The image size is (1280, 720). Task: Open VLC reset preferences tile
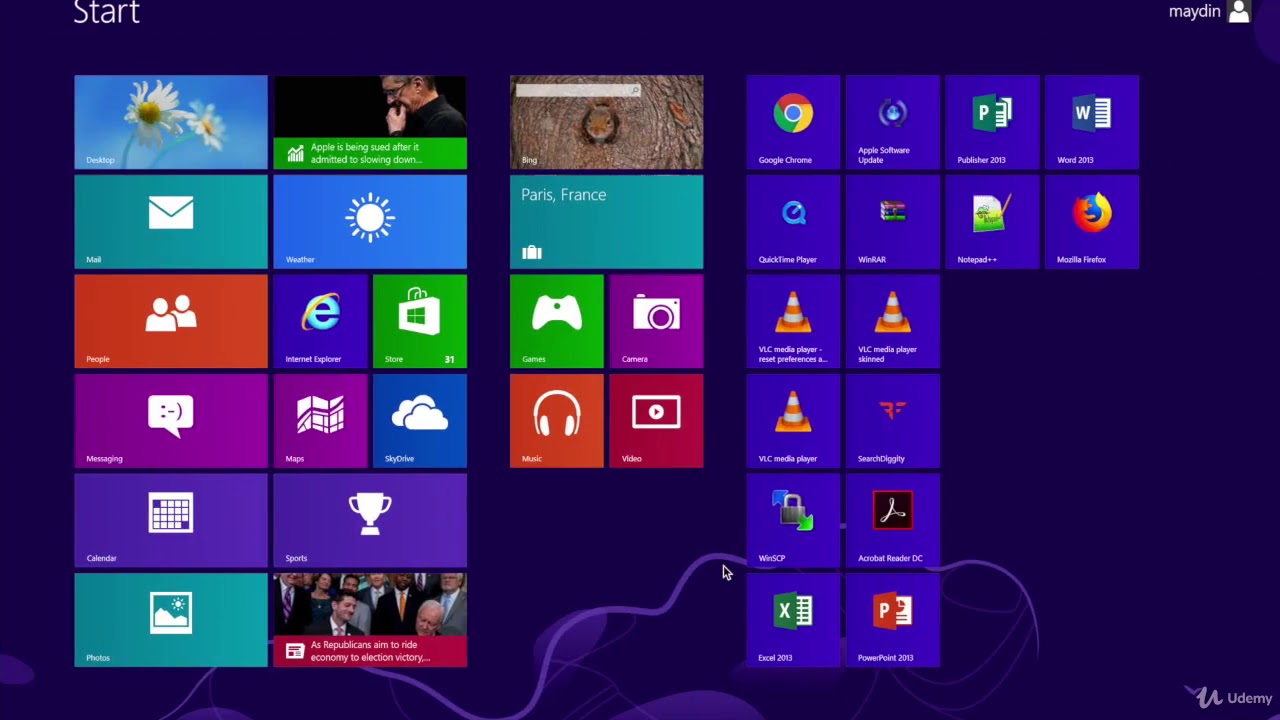click(x=793, y=322)
